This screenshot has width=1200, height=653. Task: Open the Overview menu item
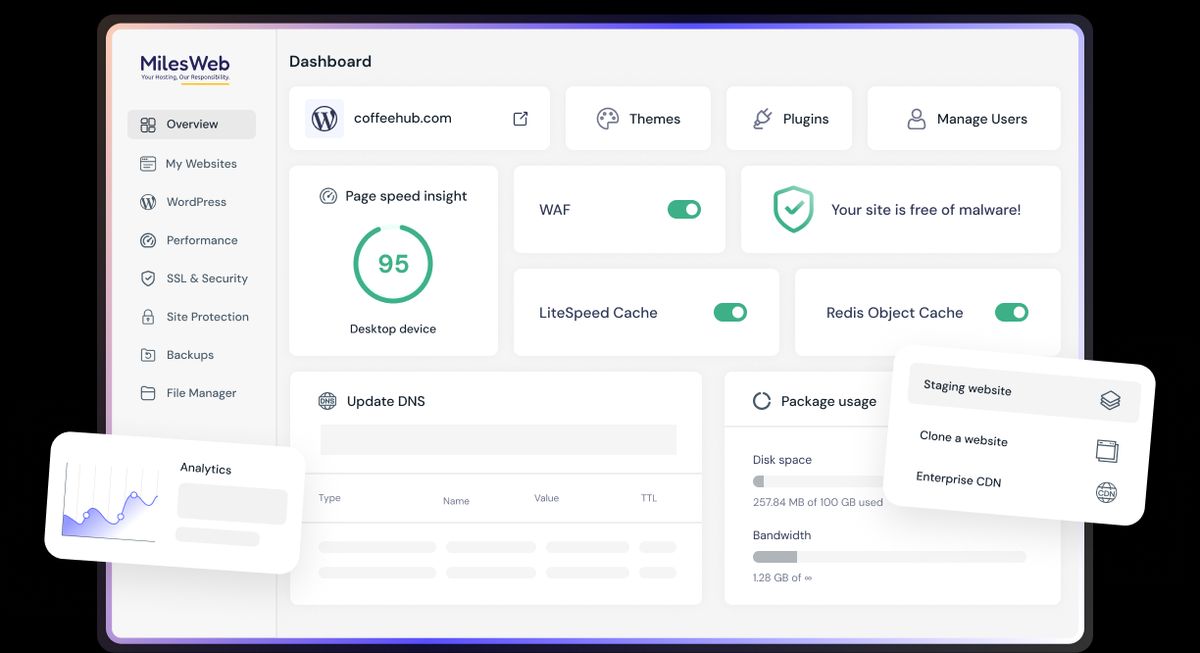(192, 125)
